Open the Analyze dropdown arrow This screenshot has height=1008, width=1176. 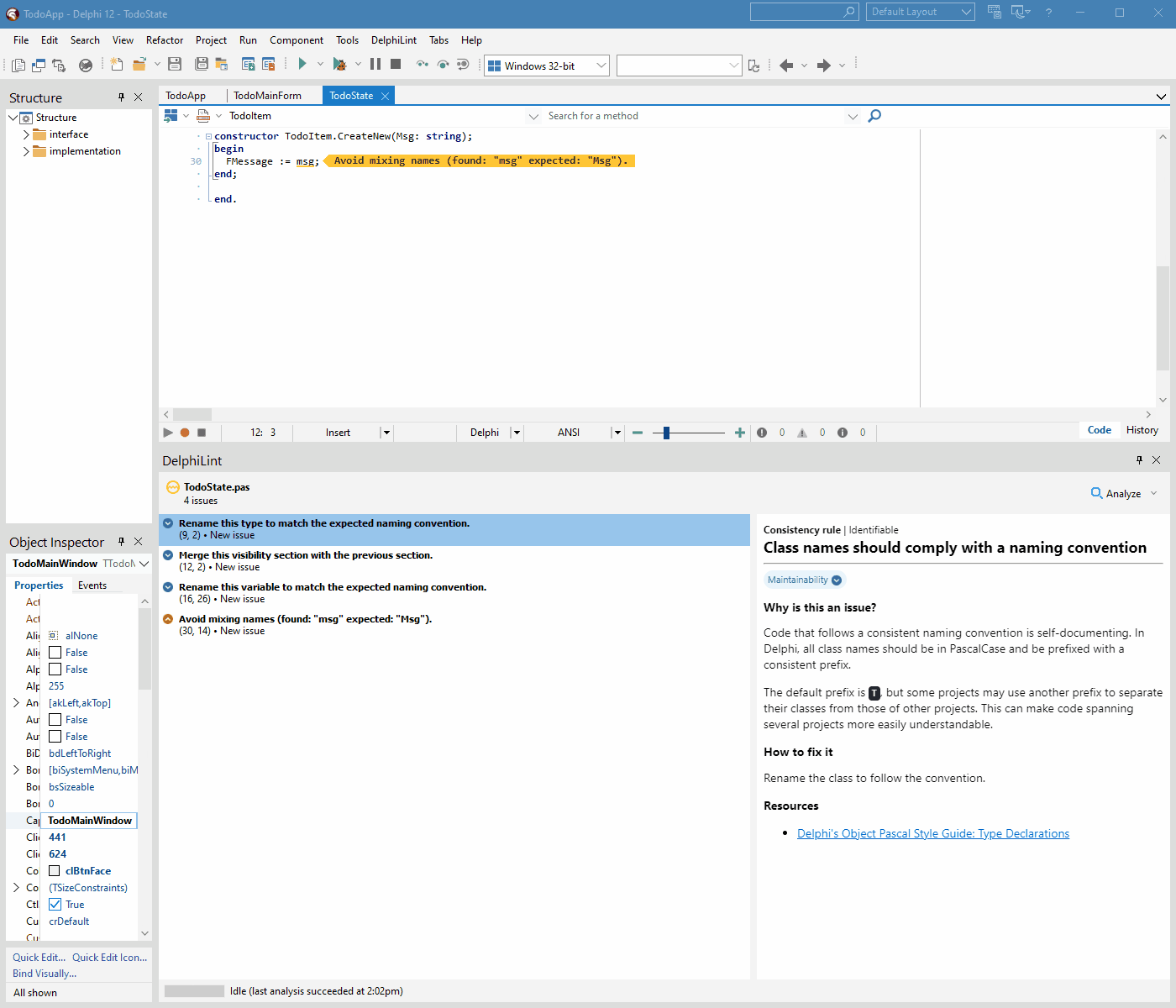click(1153, 493)
